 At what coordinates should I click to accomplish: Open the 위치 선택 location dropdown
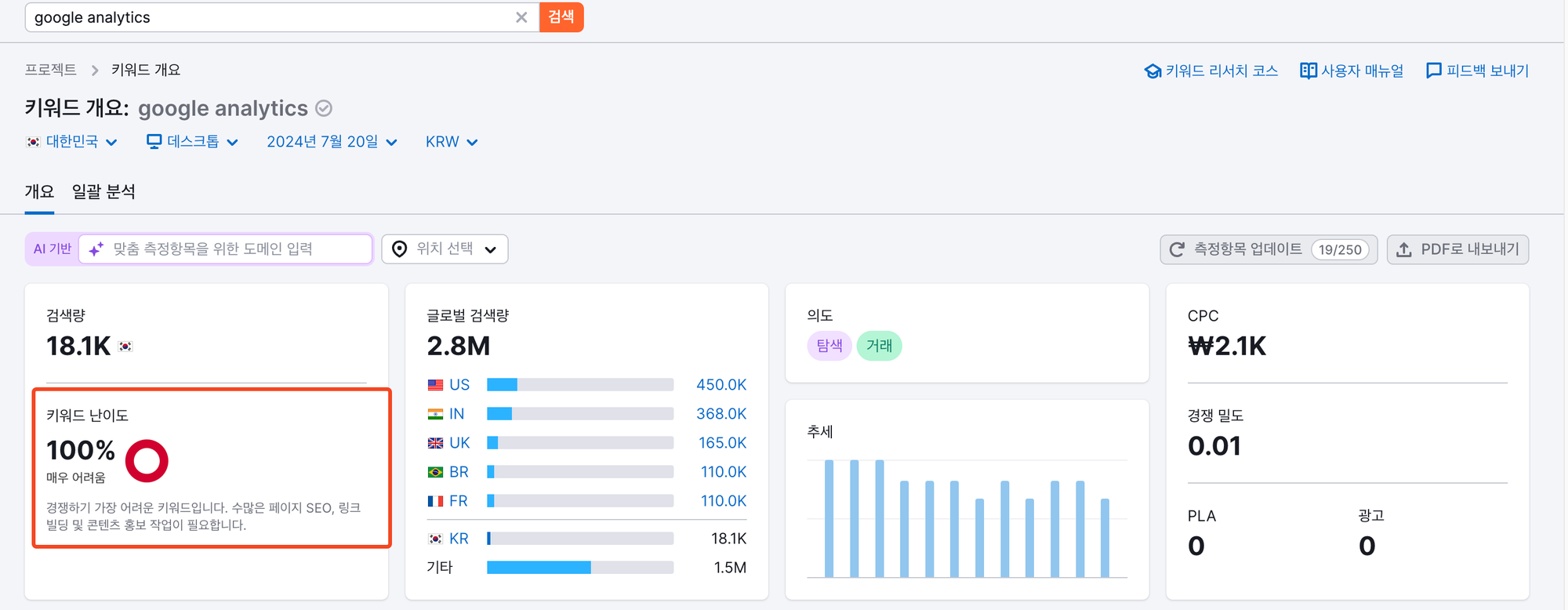click(x=445, y=249)
